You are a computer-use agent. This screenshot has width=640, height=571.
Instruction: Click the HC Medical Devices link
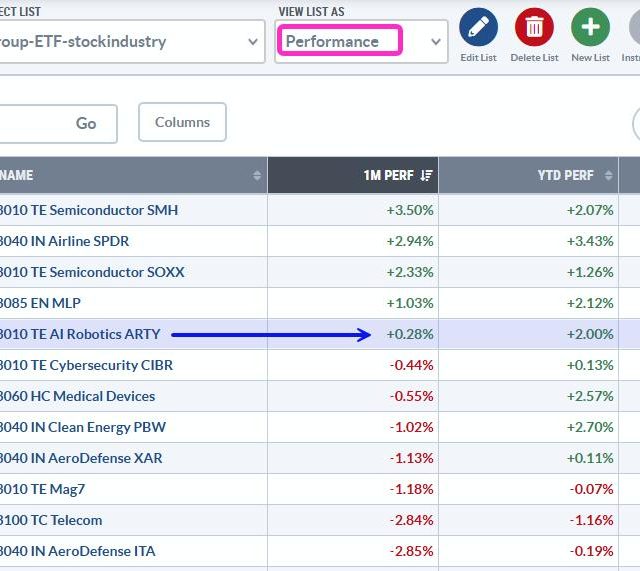[78, 396]
